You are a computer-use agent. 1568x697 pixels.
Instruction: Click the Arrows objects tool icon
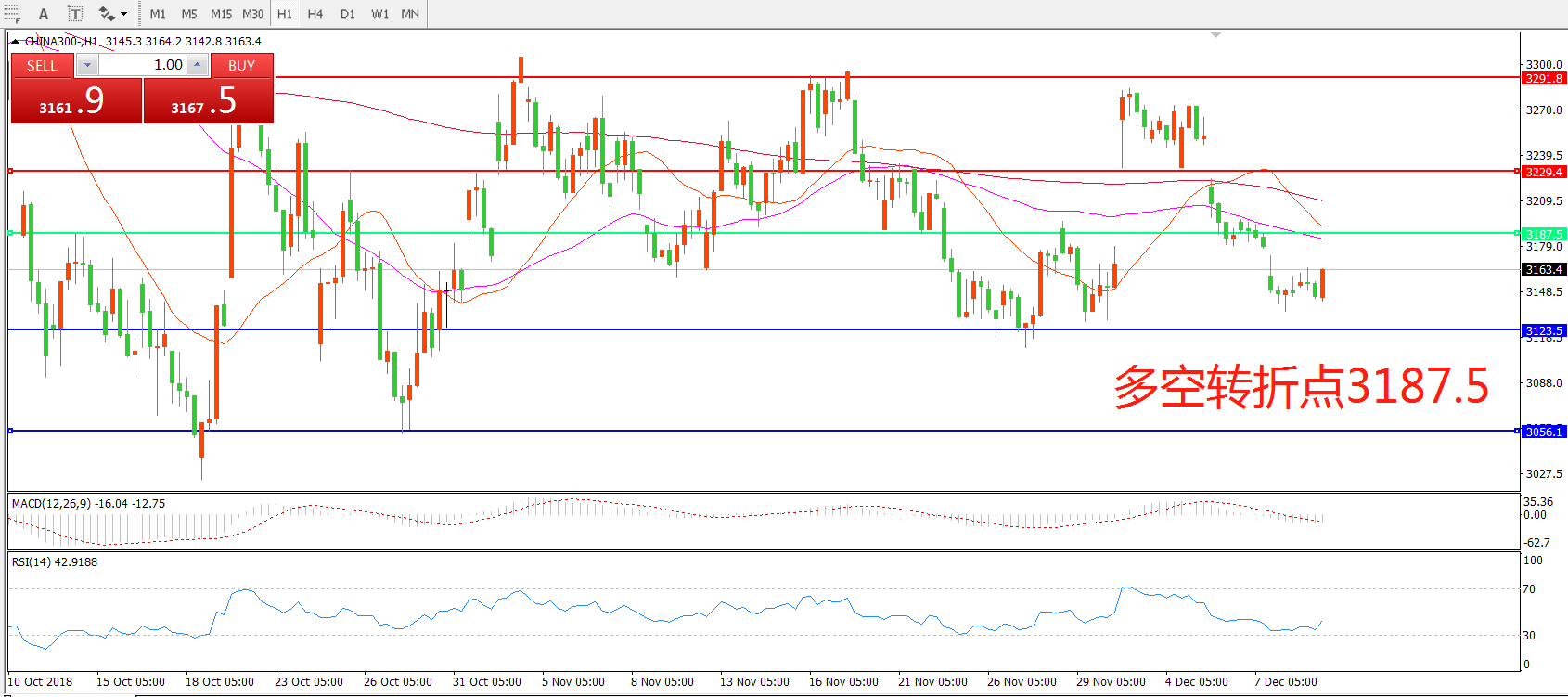pos(107,14)
